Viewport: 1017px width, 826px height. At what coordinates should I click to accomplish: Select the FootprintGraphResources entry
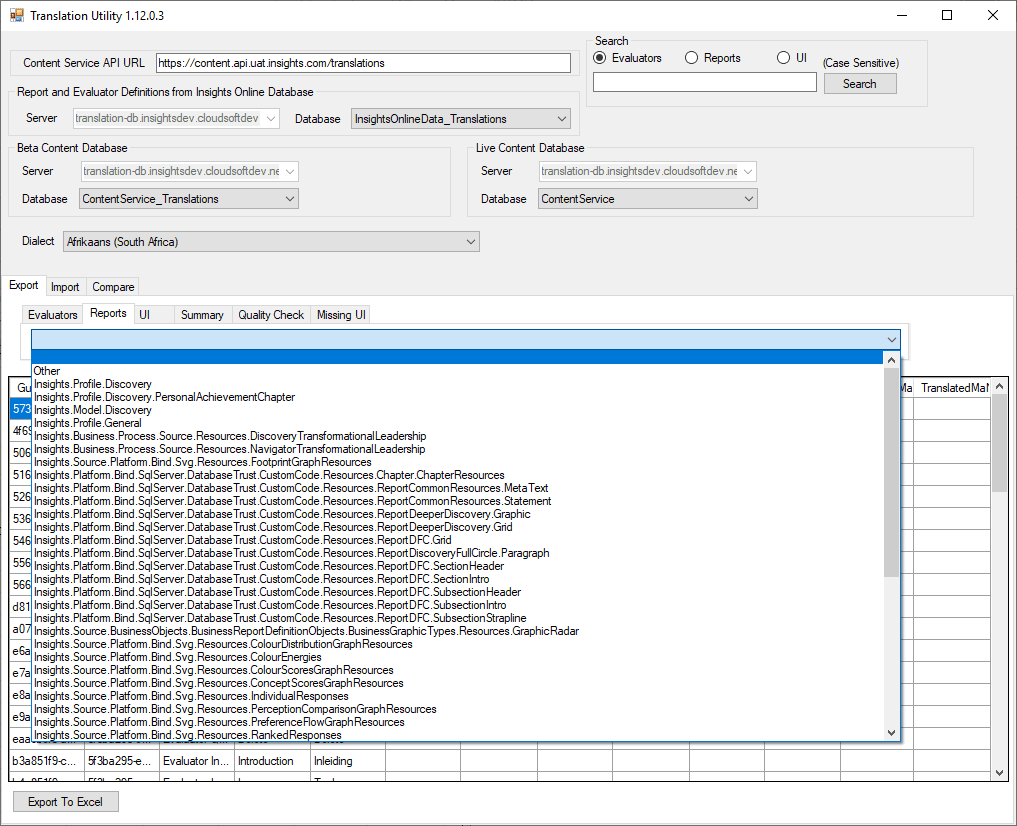(x=457, y=462)
